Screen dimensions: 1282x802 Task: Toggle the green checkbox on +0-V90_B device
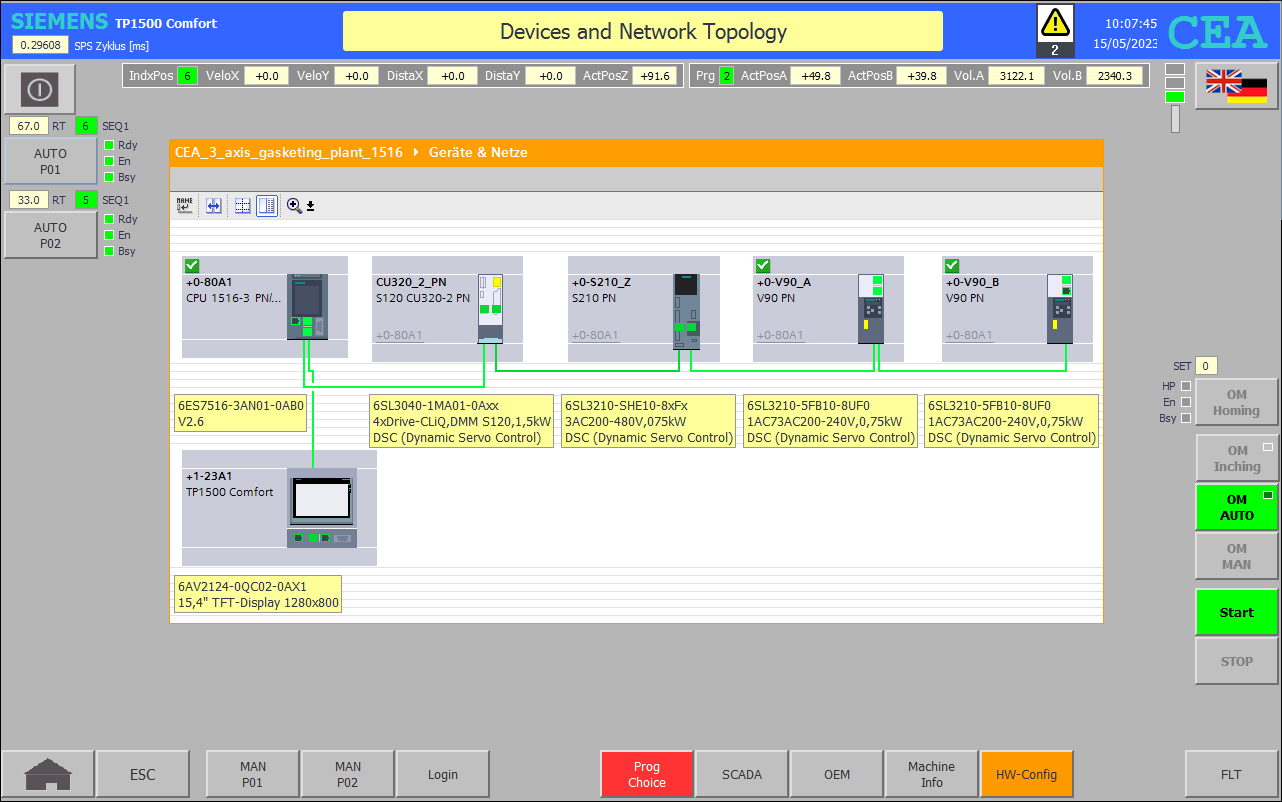[952, 265]
